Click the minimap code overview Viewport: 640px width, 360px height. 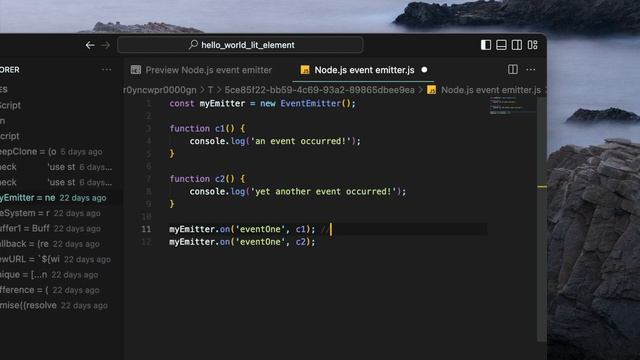pyautogui.click(x=513, y=105)
